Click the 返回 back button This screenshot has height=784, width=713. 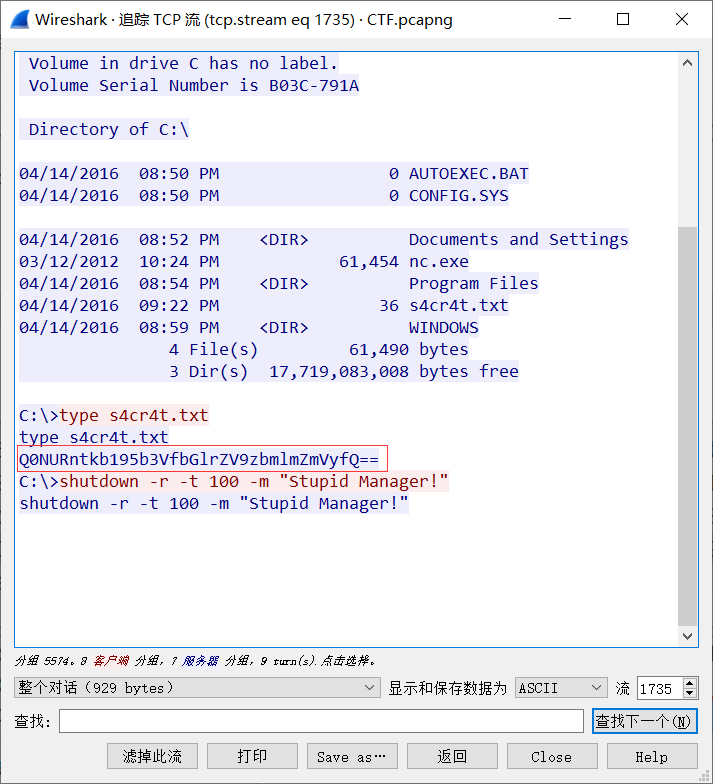[452, 756]
